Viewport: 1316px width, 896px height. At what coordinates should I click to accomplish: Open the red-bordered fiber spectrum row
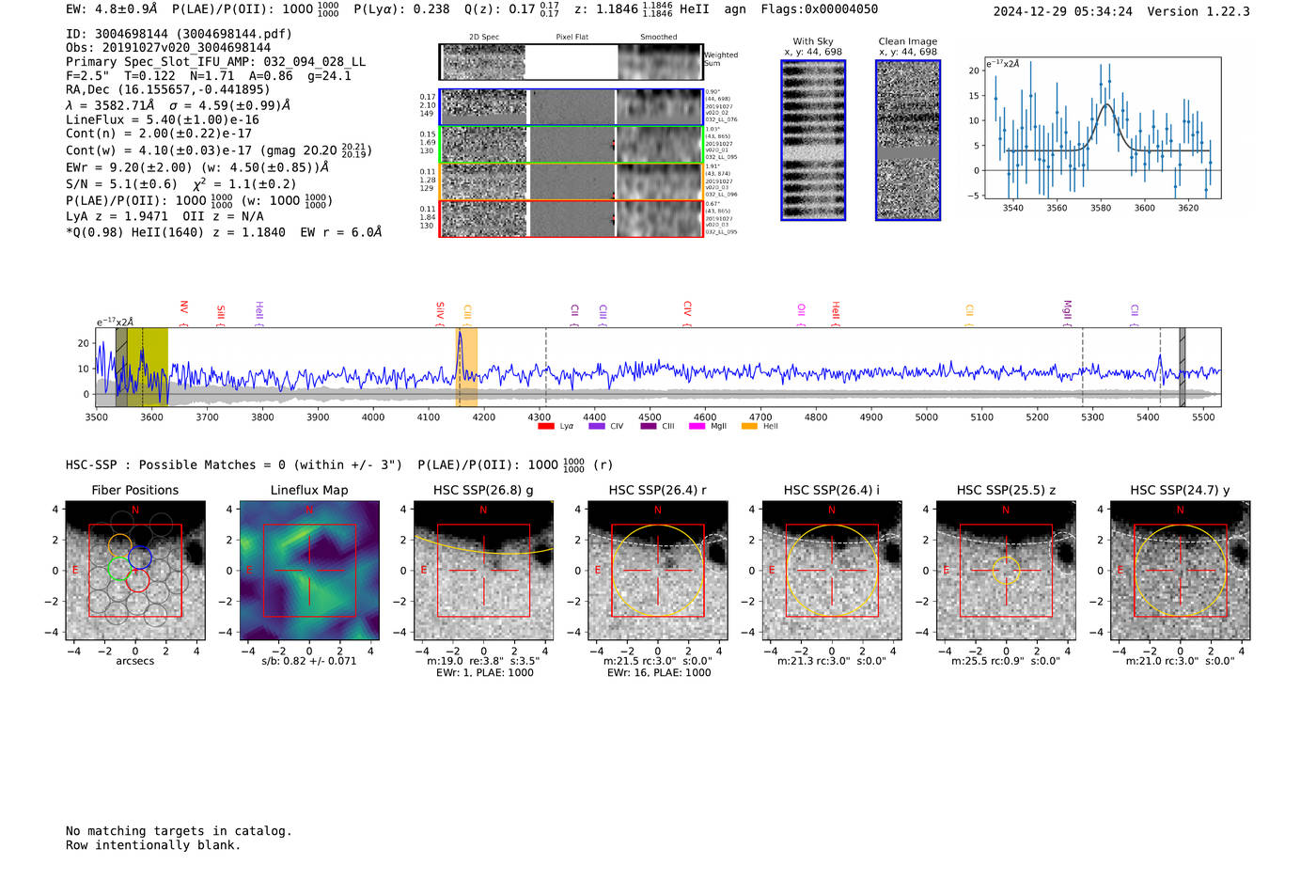click(571, 218)
